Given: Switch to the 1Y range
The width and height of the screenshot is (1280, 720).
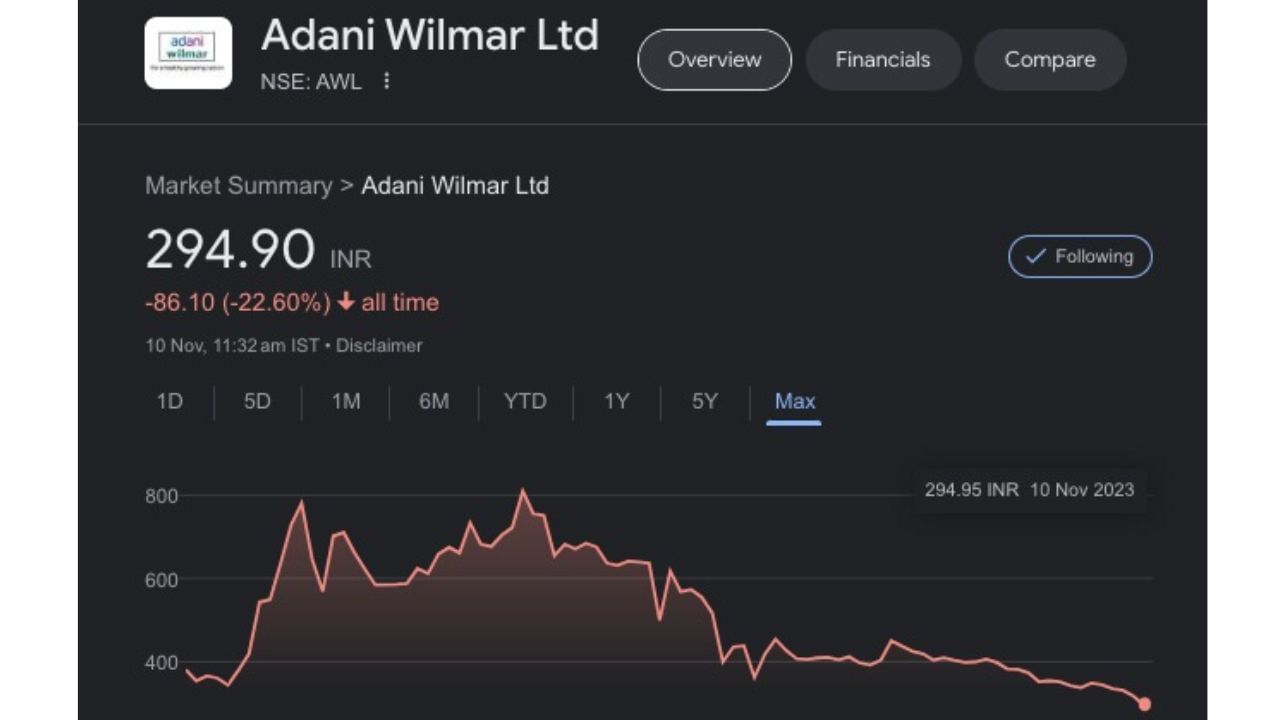Looking at the screenshot, I should pos(617,402).
